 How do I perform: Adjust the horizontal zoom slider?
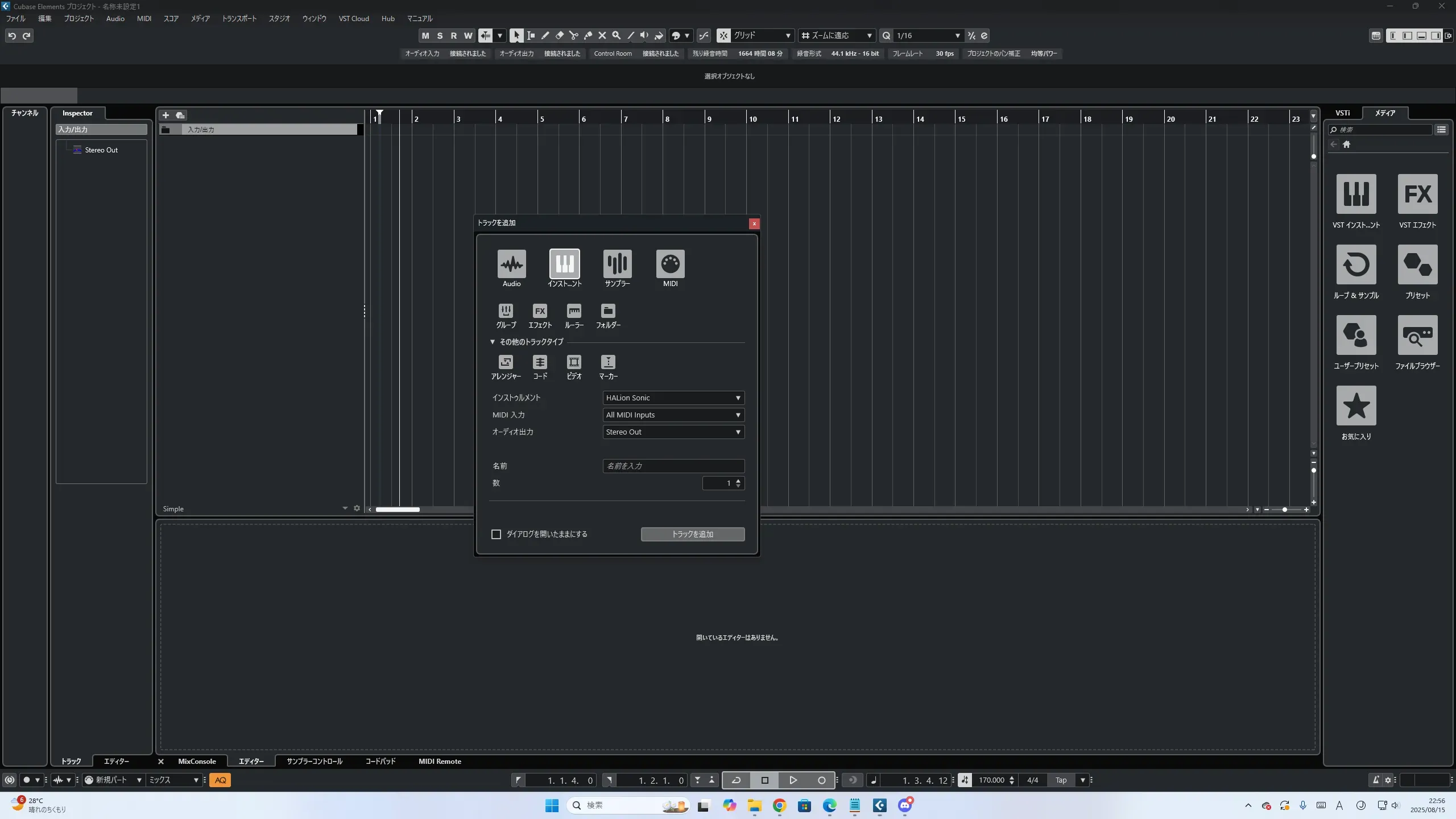pos(1285,510)
